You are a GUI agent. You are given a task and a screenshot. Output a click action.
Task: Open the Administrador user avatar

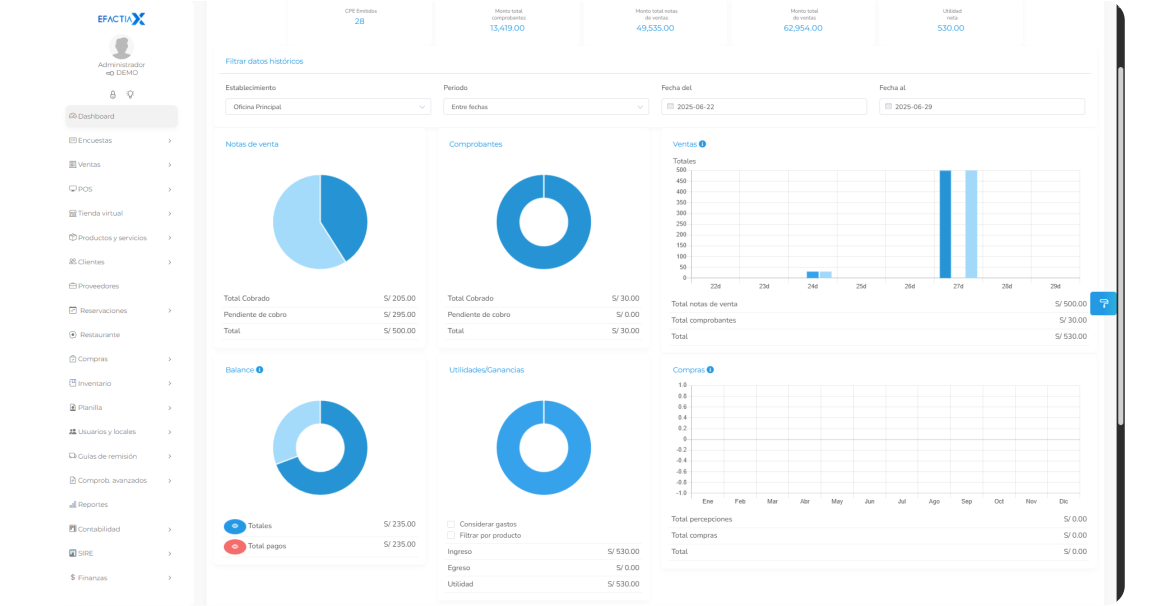[121, 46]
